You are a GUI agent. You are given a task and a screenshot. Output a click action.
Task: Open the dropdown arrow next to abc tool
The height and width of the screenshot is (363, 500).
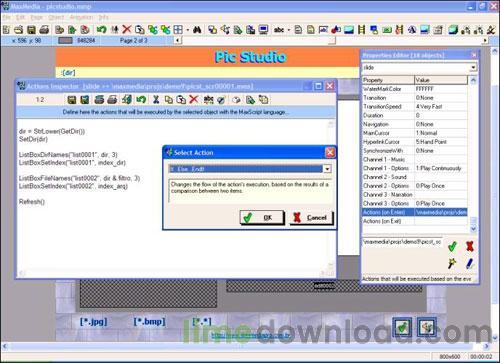coord(289,30)
